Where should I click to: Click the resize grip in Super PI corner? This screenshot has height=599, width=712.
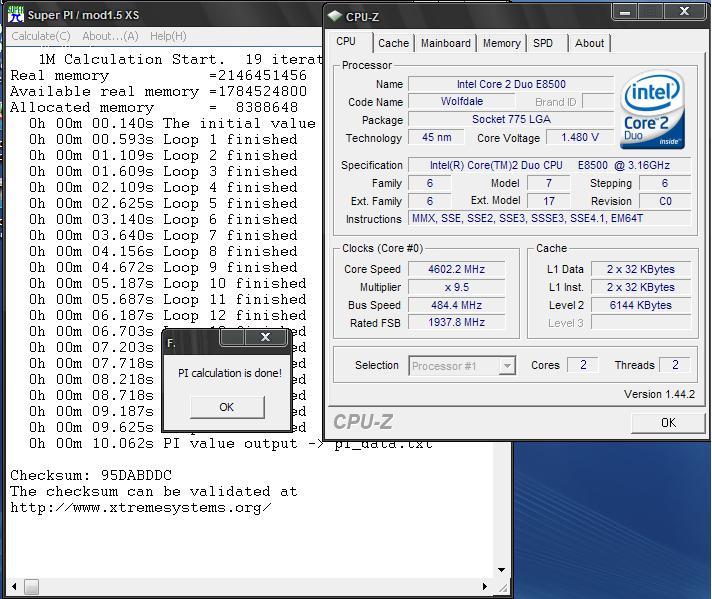503,588
